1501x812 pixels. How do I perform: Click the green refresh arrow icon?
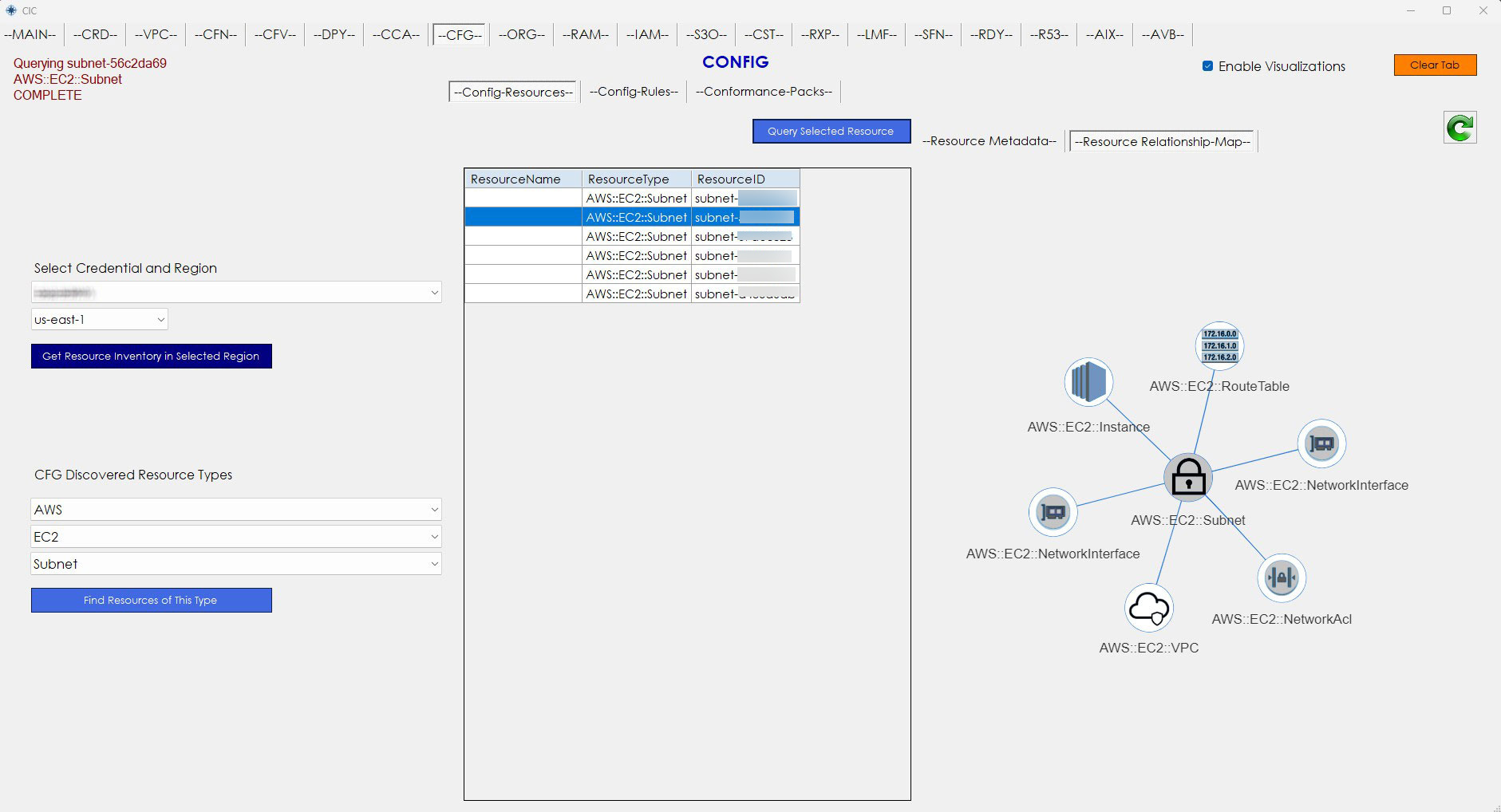tap(1460, 128)
